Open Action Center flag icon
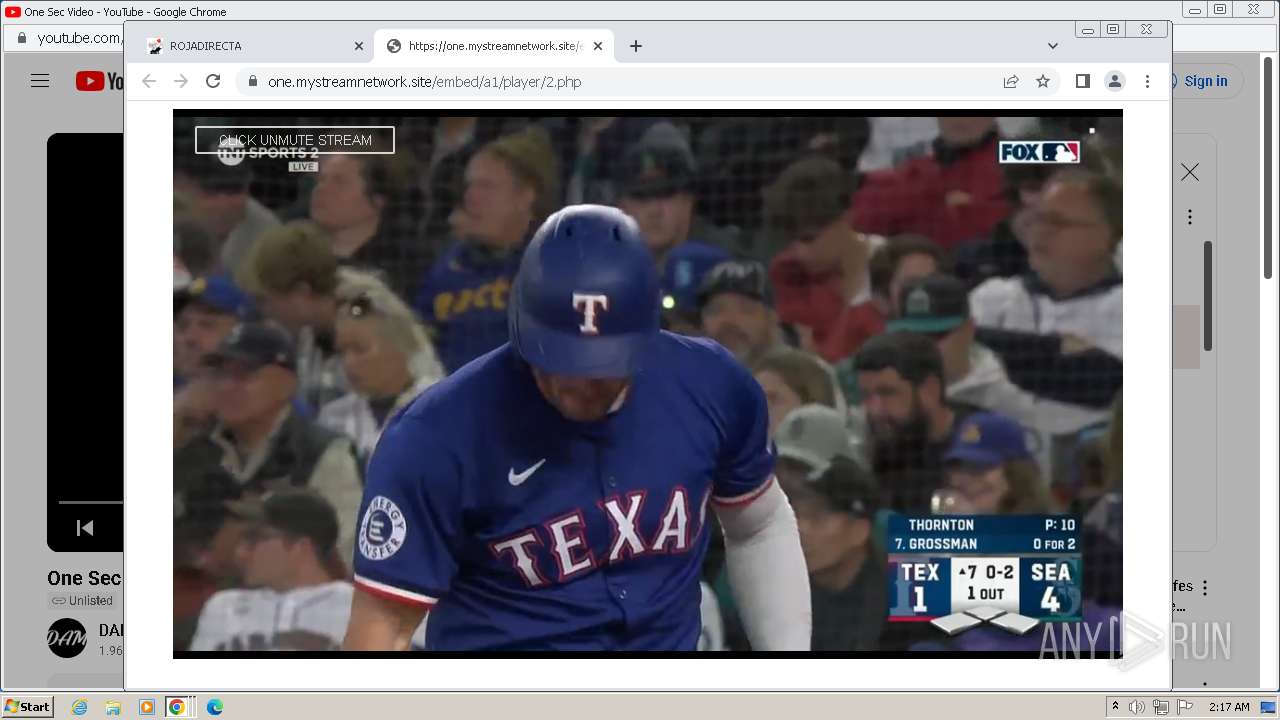Screen dimensions: 1280x720 (1185, 707)
